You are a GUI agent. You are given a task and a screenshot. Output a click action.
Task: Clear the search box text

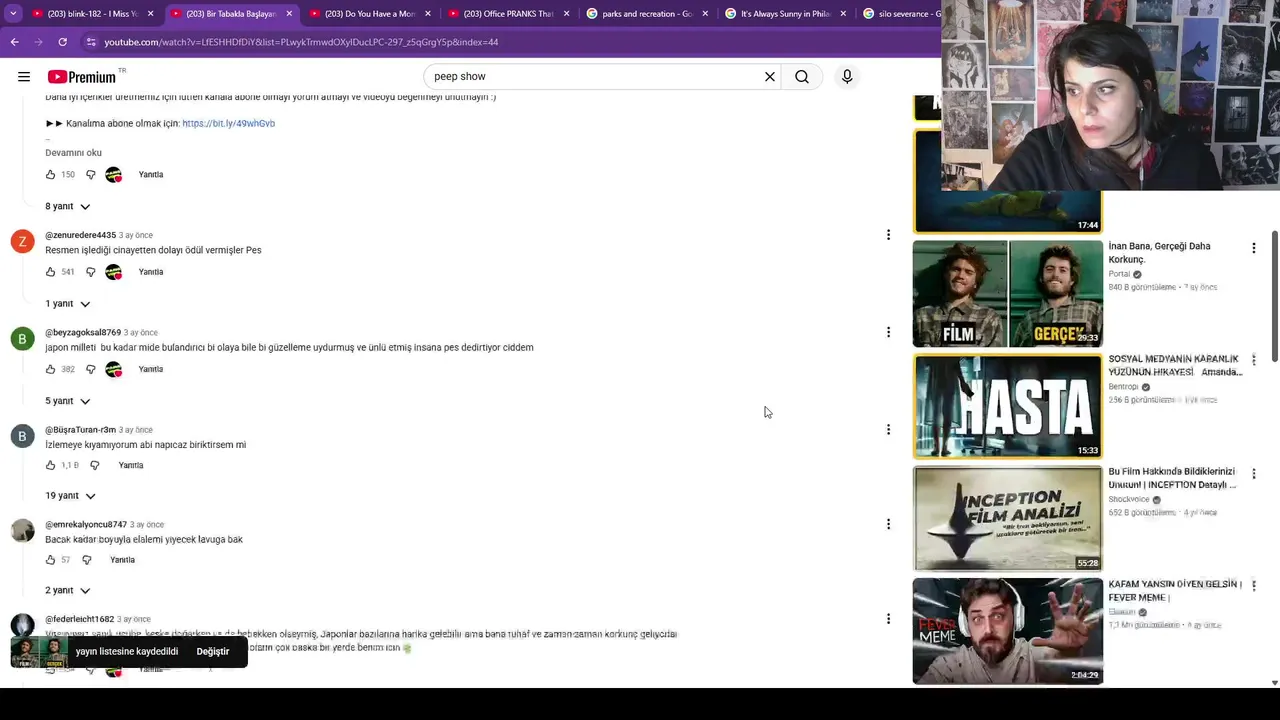[x=770, y=77]
